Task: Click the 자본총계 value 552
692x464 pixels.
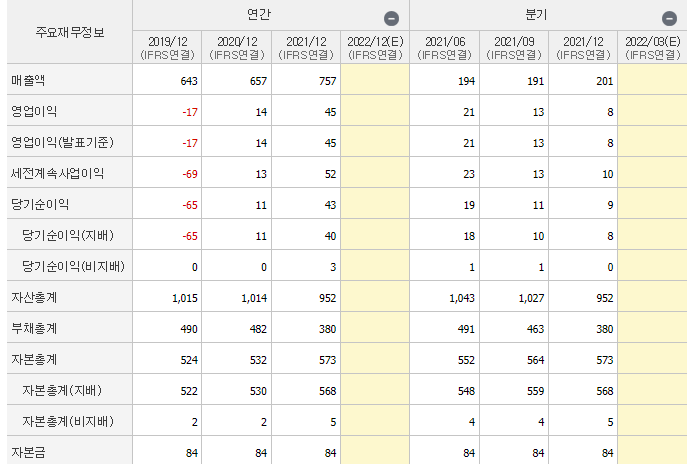Action: tap(466, 360)
